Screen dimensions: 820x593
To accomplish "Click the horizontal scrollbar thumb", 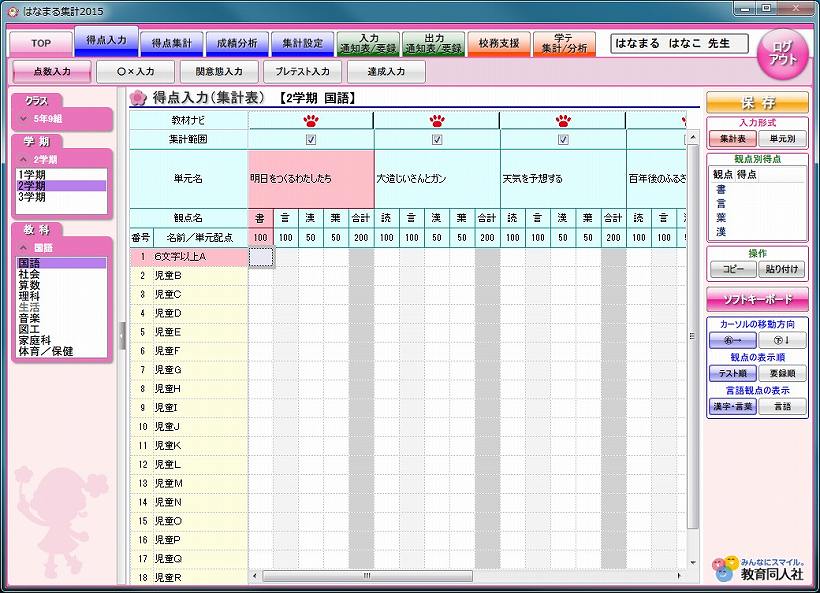I will point(367,576).
